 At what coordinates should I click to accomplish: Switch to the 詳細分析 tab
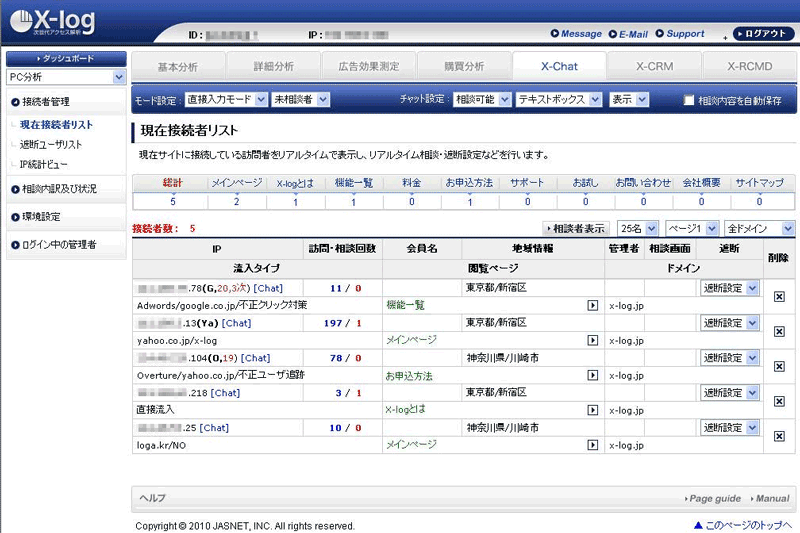coord(273,67)
